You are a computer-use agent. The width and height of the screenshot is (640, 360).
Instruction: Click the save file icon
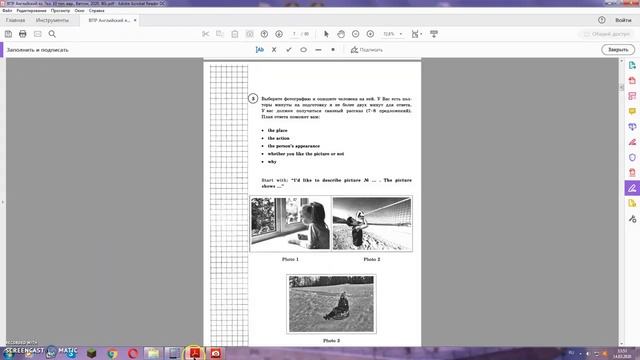pyautogui.click(x=8, y=34)
